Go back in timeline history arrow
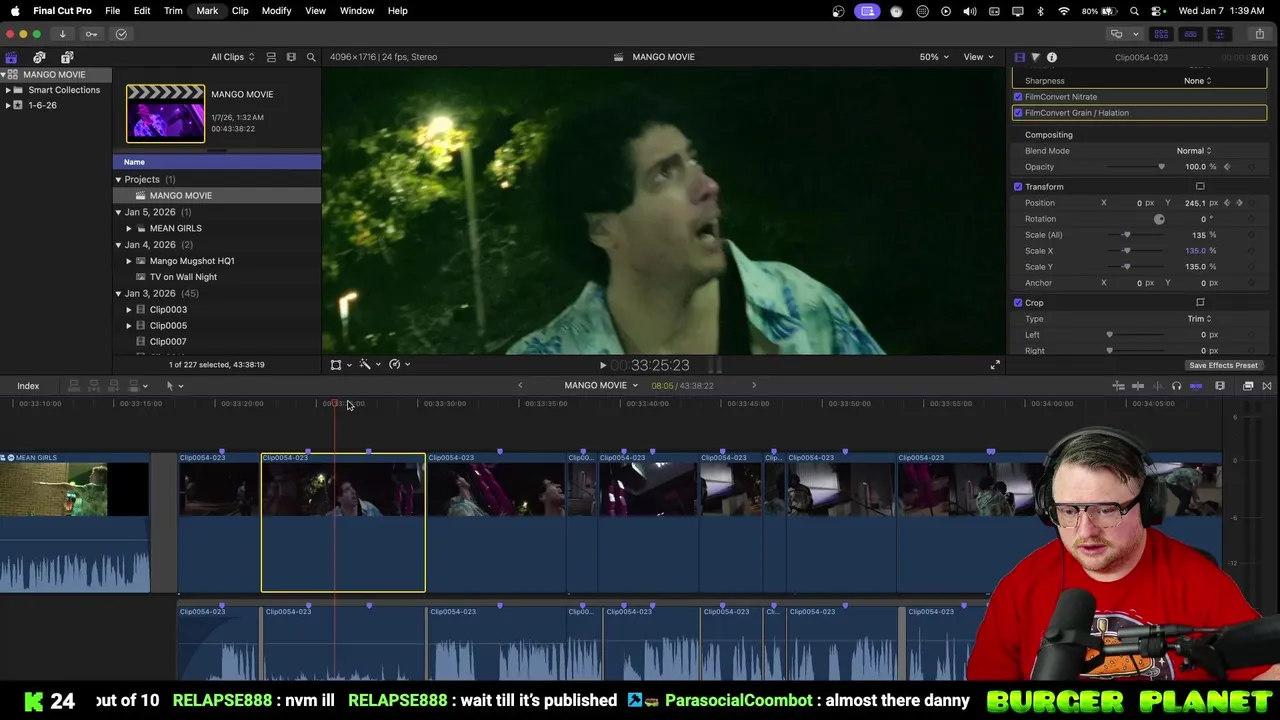The width and height of the screenshot is (1280, 720). (x=520, y=385)
